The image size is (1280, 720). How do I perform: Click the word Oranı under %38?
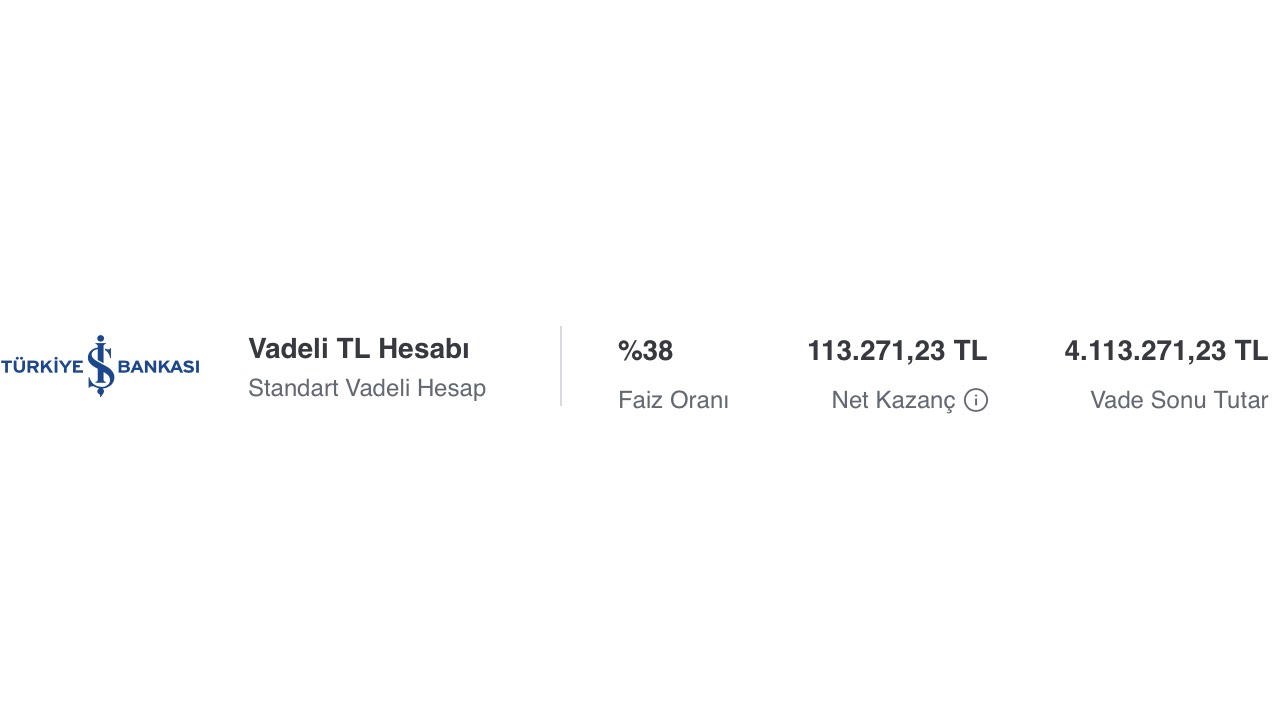coord(700,400)
